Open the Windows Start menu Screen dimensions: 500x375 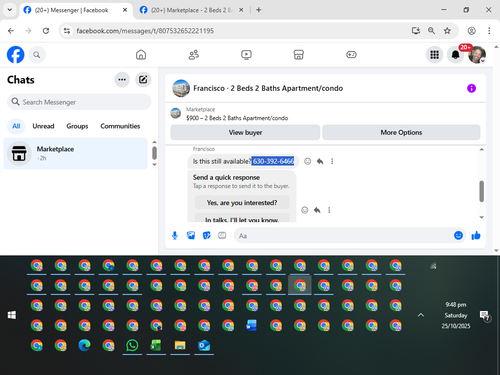(x=12, y=315)
